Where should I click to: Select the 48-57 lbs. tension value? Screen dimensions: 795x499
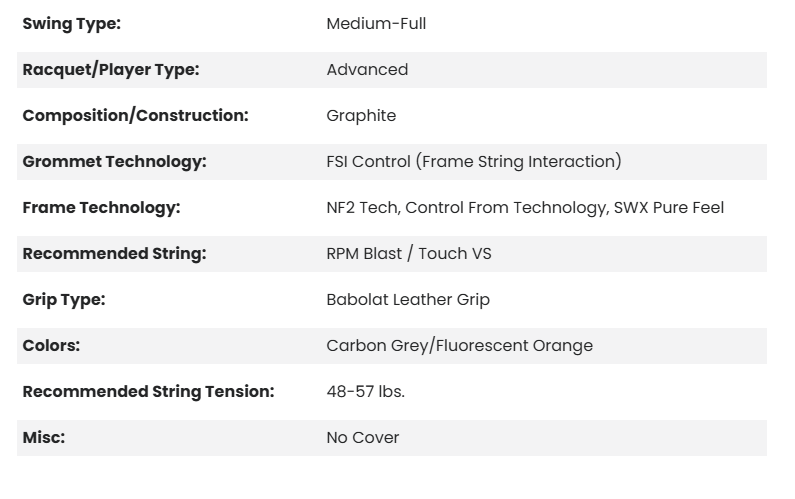pos(365,392)
